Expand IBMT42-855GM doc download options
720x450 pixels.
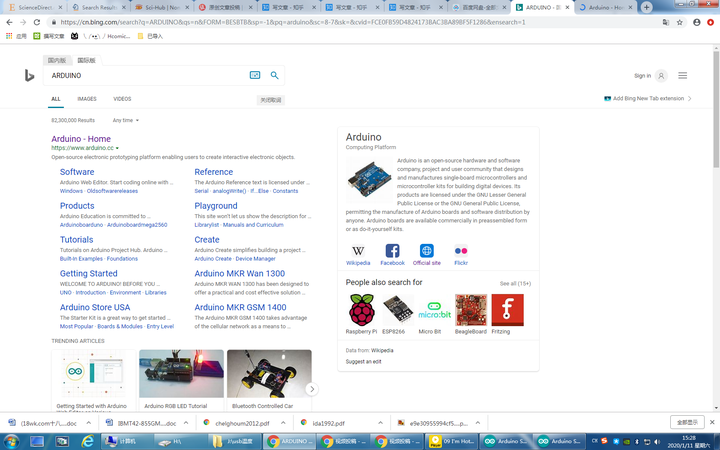(186, 423)
